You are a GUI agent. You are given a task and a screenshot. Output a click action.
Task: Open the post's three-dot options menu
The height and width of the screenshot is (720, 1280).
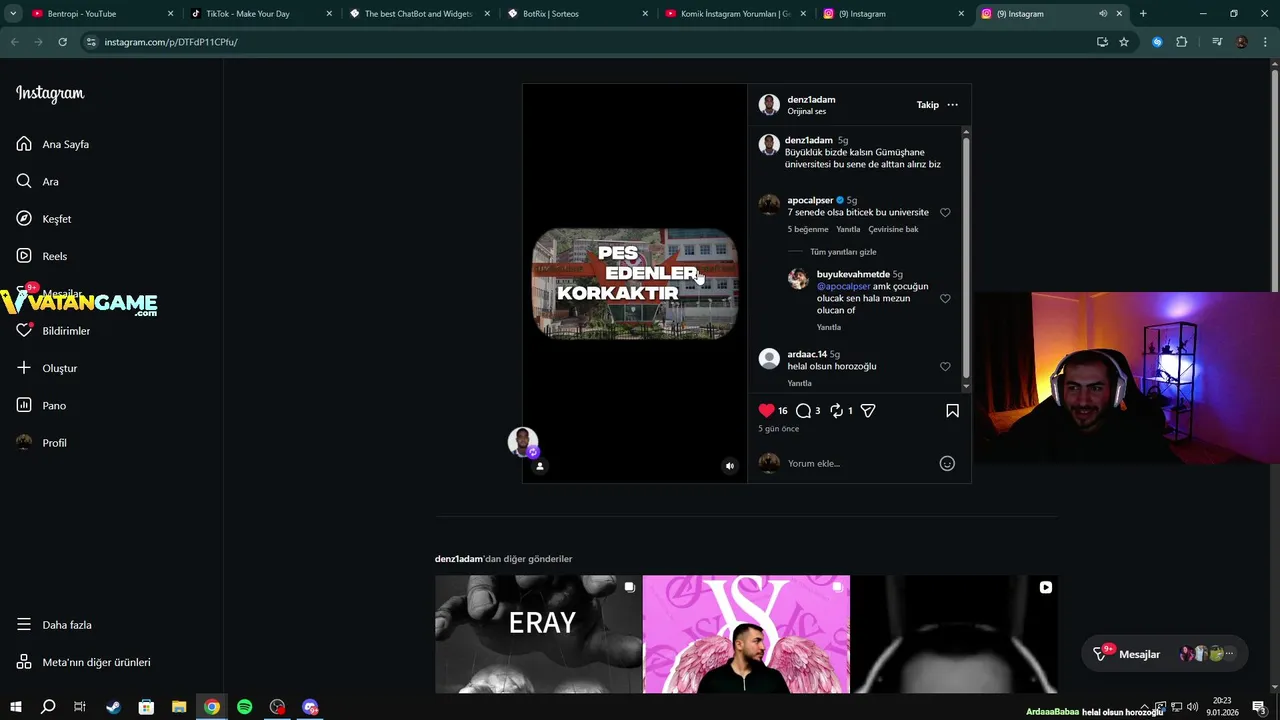click(952, 105)
